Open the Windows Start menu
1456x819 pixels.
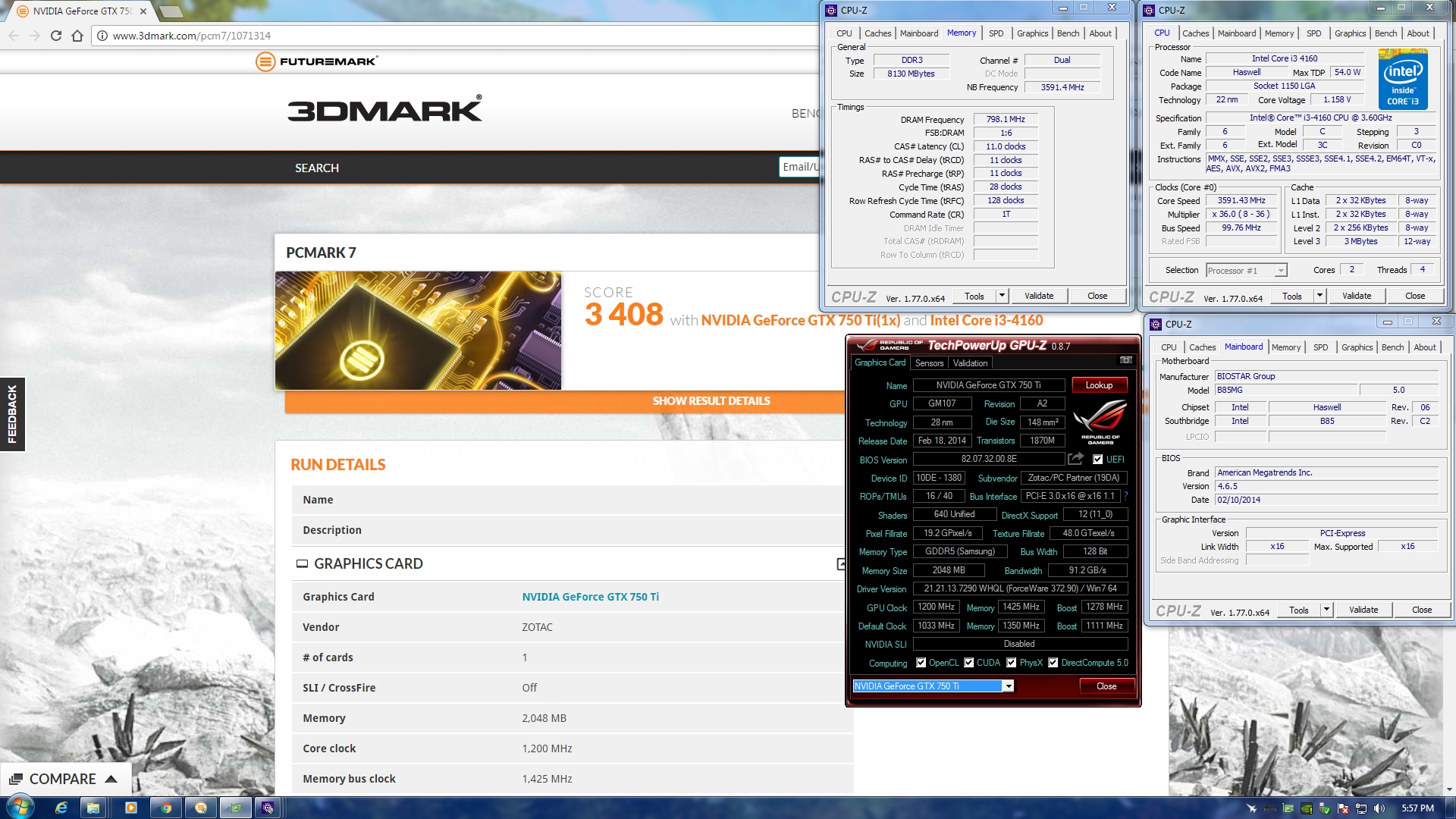click(19, 808)
